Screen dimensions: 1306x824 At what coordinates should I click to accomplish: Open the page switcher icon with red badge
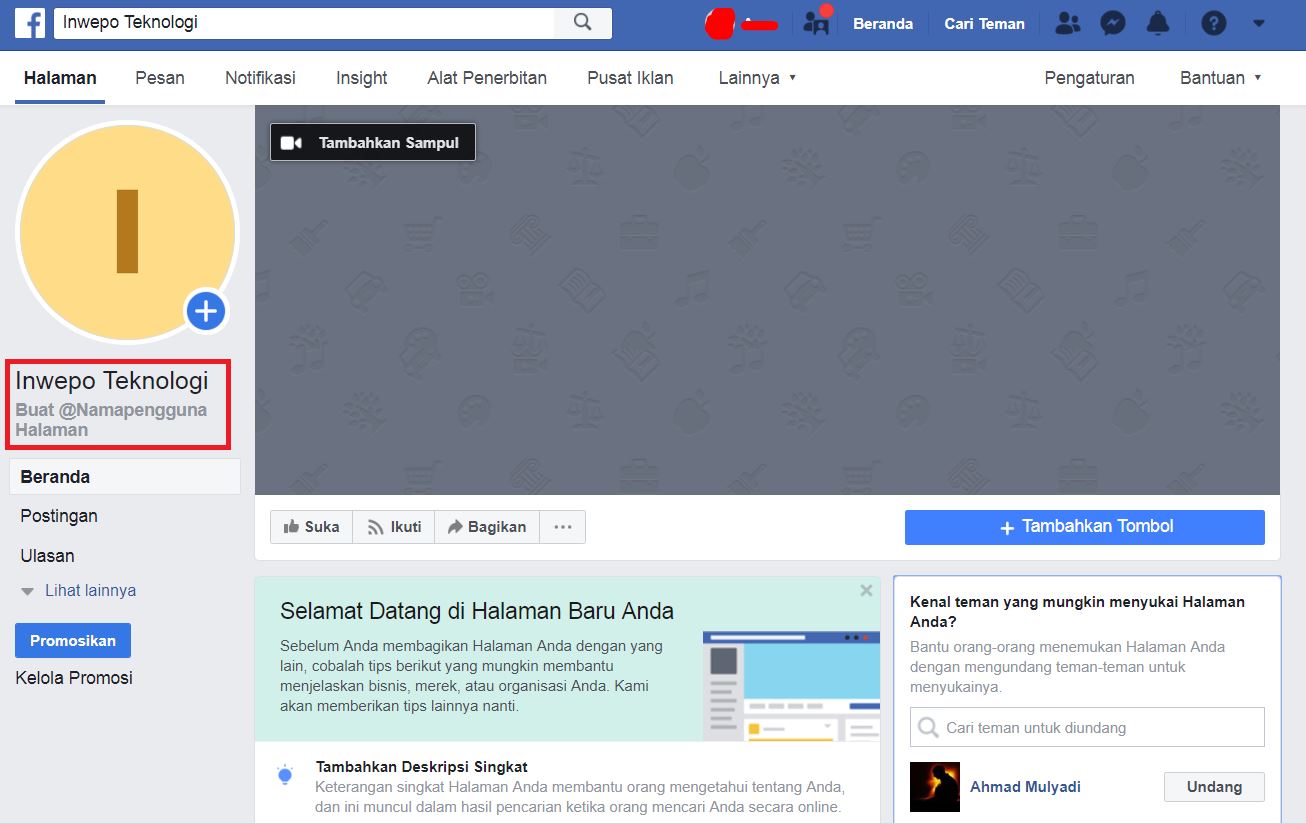(817, 22)
